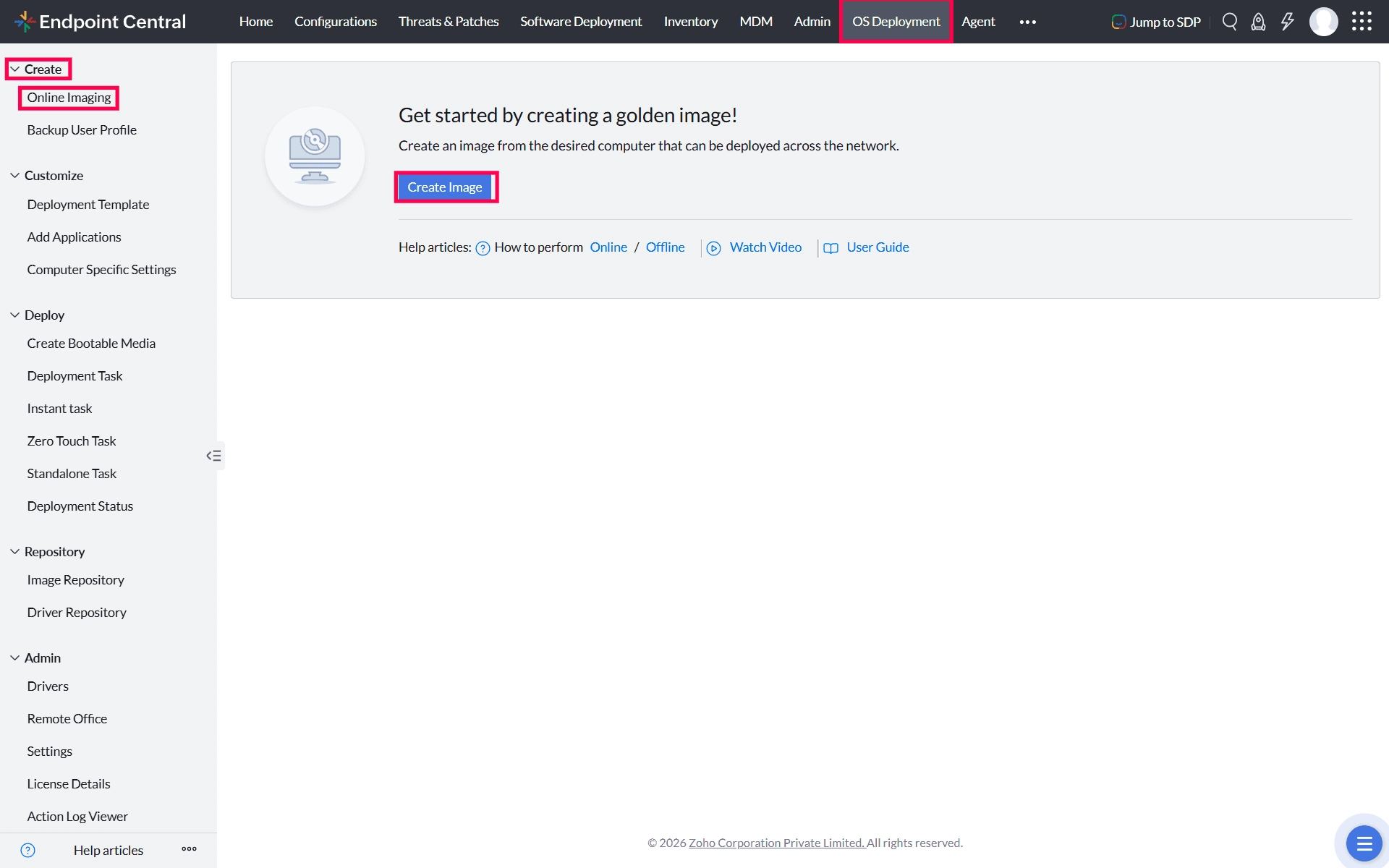Click the question mark icon beside How to perform
This screenshot has width=1389, height=868.
483,248
